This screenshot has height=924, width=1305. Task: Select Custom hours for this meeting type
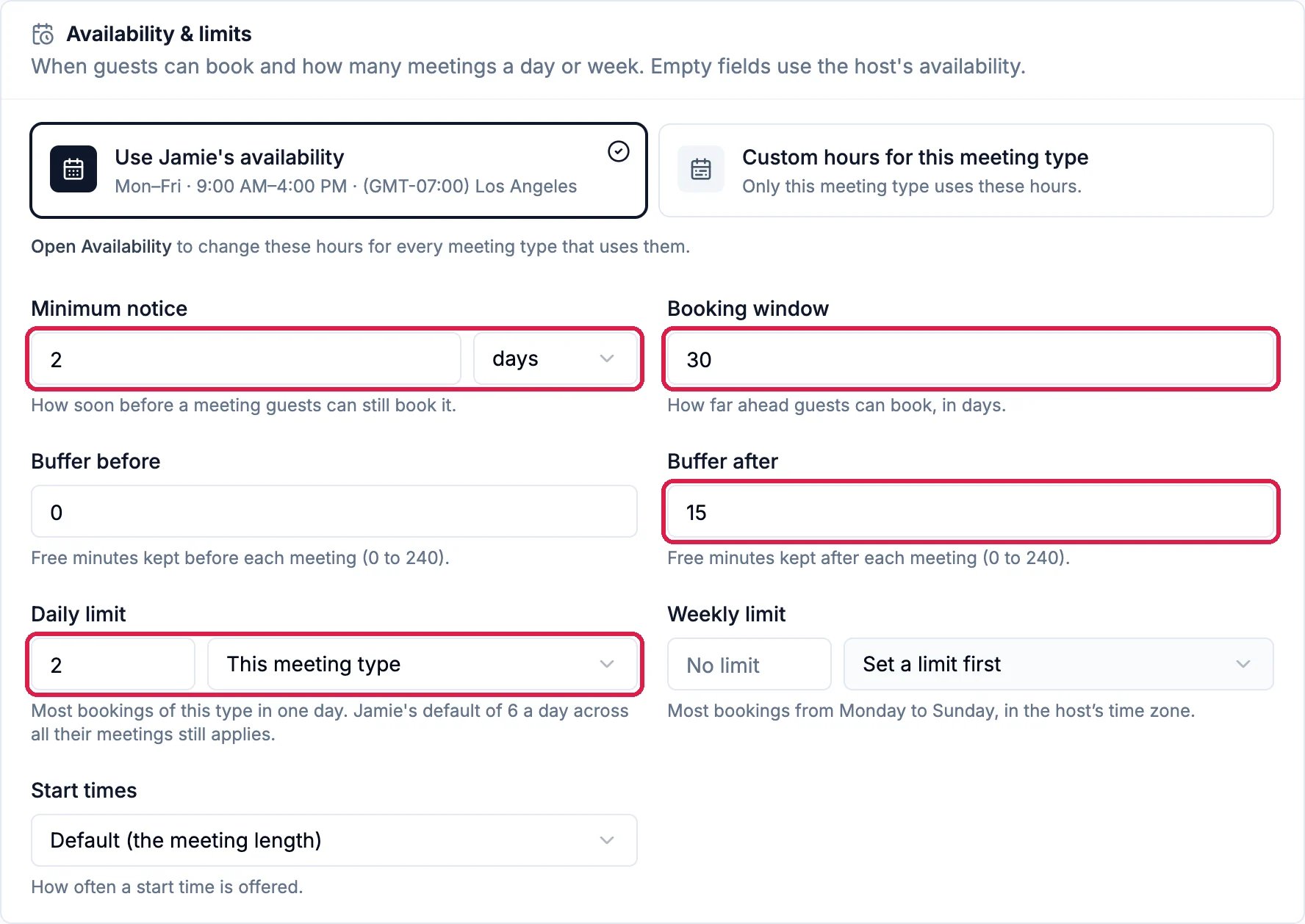(966, 170)
